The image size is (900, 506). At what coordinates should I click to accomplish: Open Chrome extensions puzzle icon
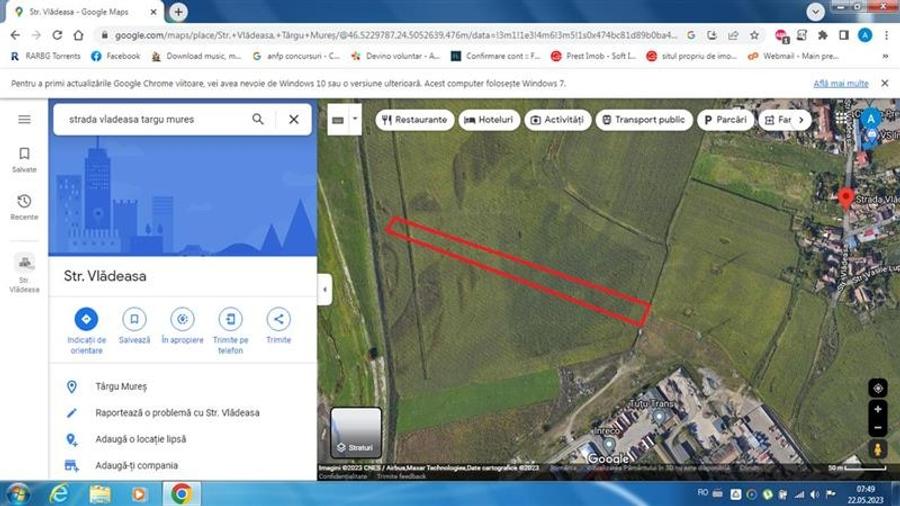pyautogui.click(x=823, y=35)
